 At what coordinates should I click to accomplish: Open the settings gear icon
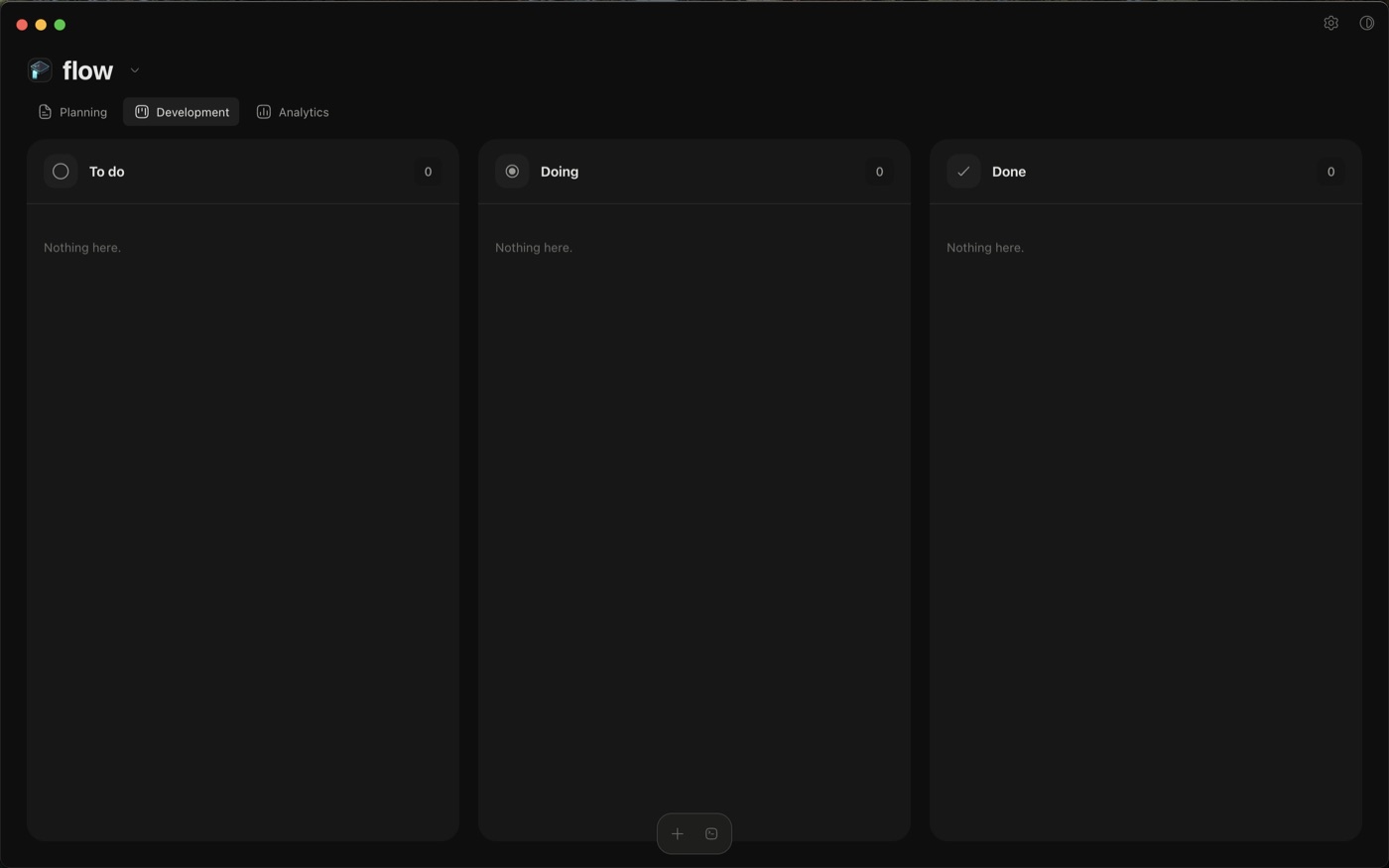(x=1330, y=23)
